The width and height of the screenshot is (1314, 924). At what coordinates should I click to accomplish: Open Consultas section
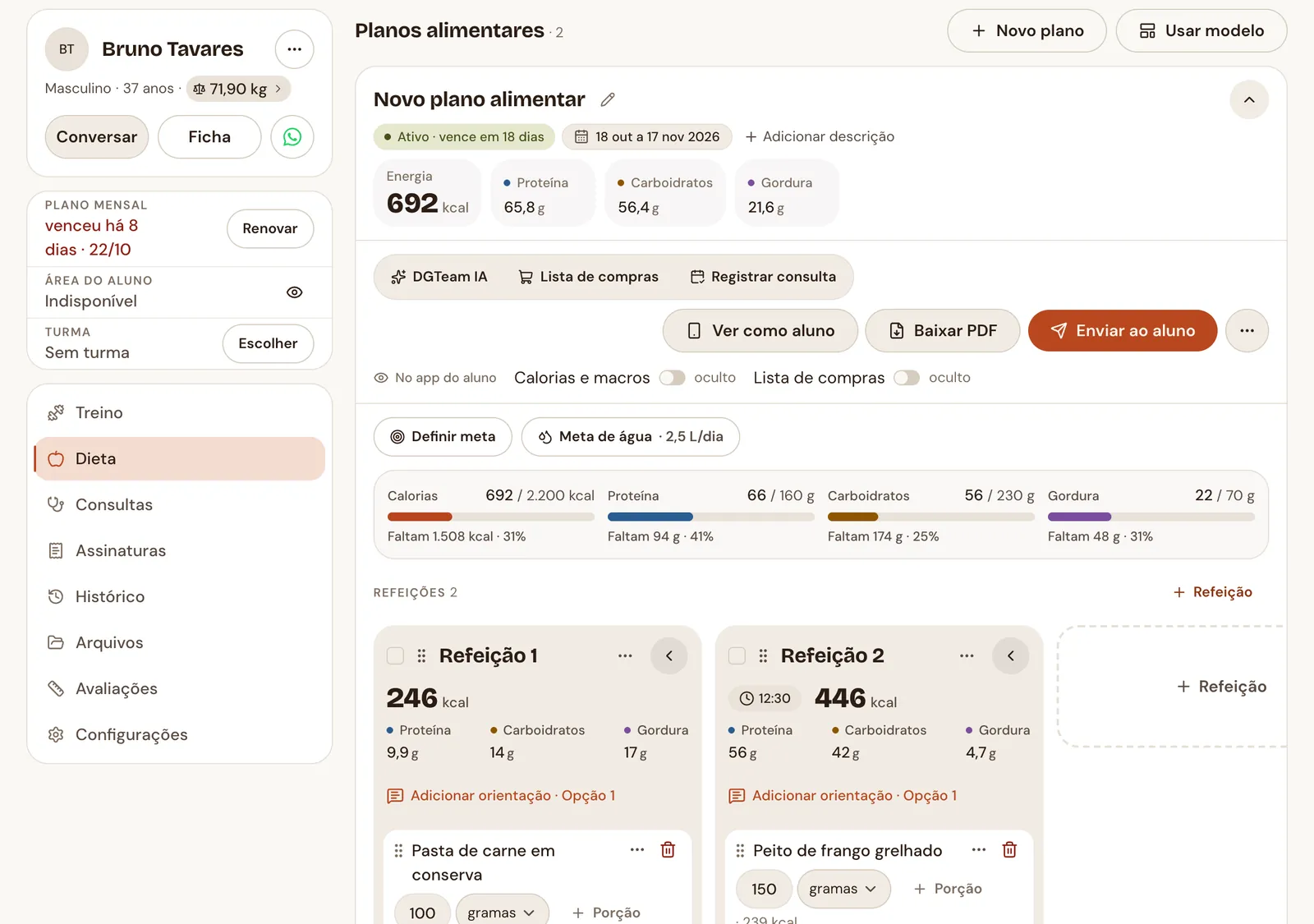tap(179, 505)
